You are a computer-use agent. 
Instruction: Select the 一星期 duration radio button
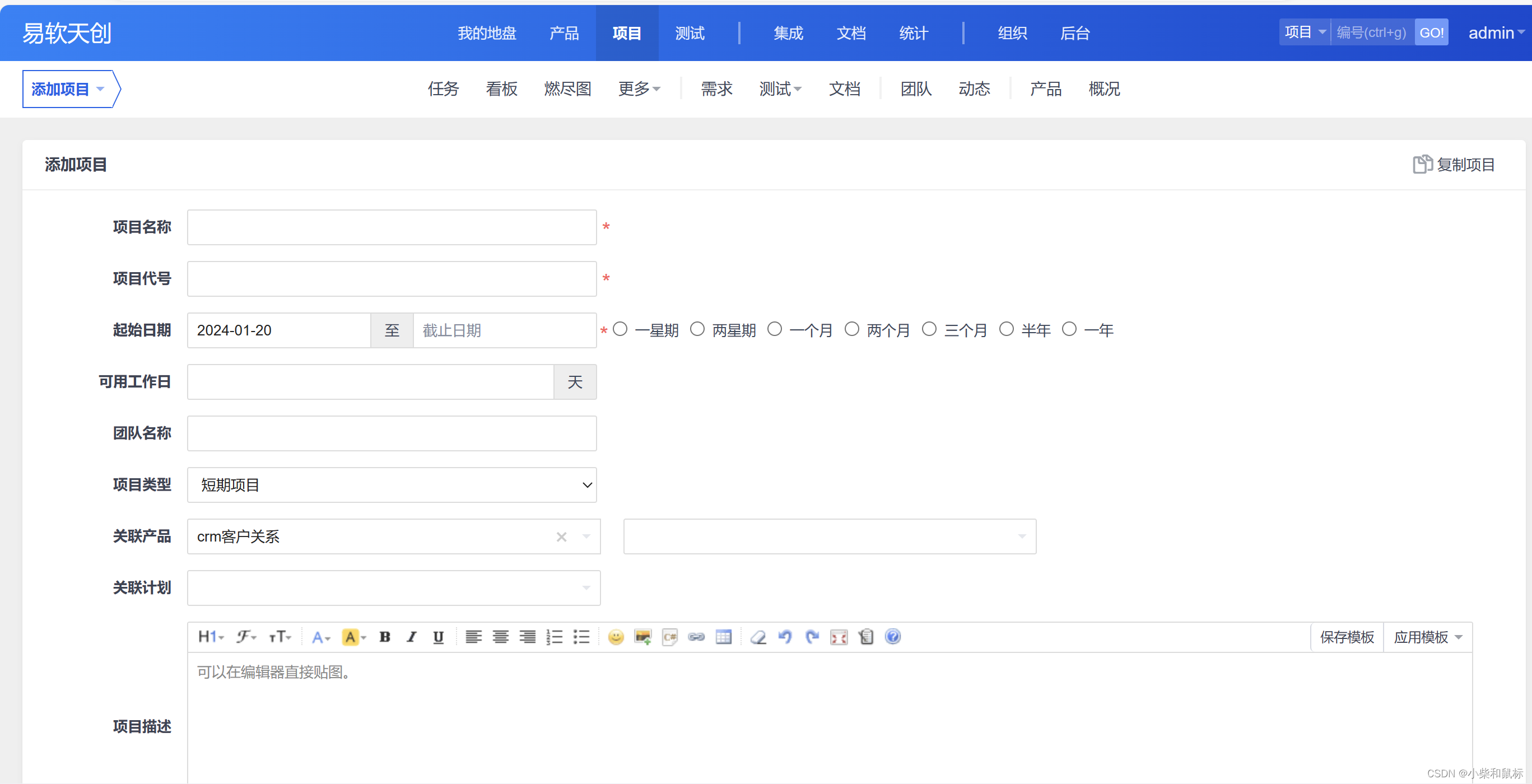(620, 329)
